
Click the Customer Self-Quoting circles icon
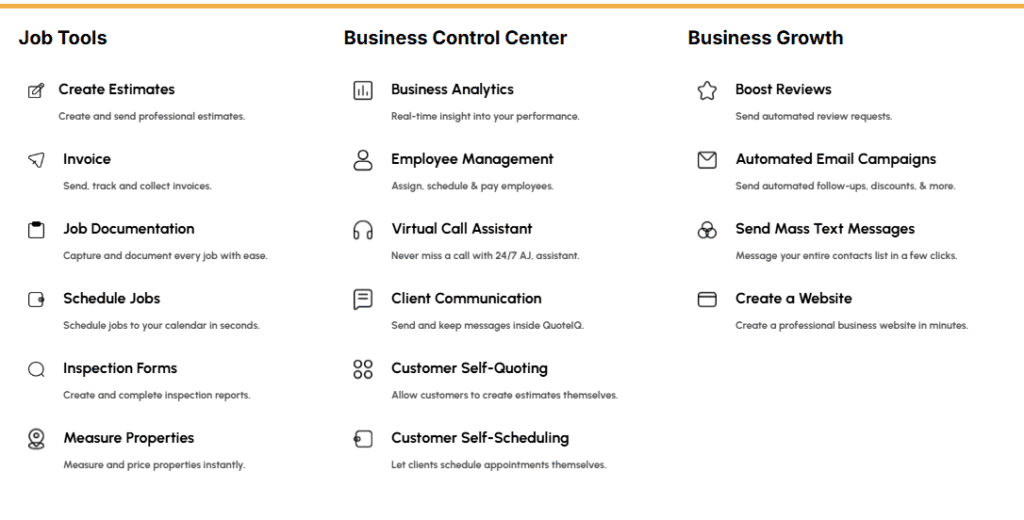point(362,369)
